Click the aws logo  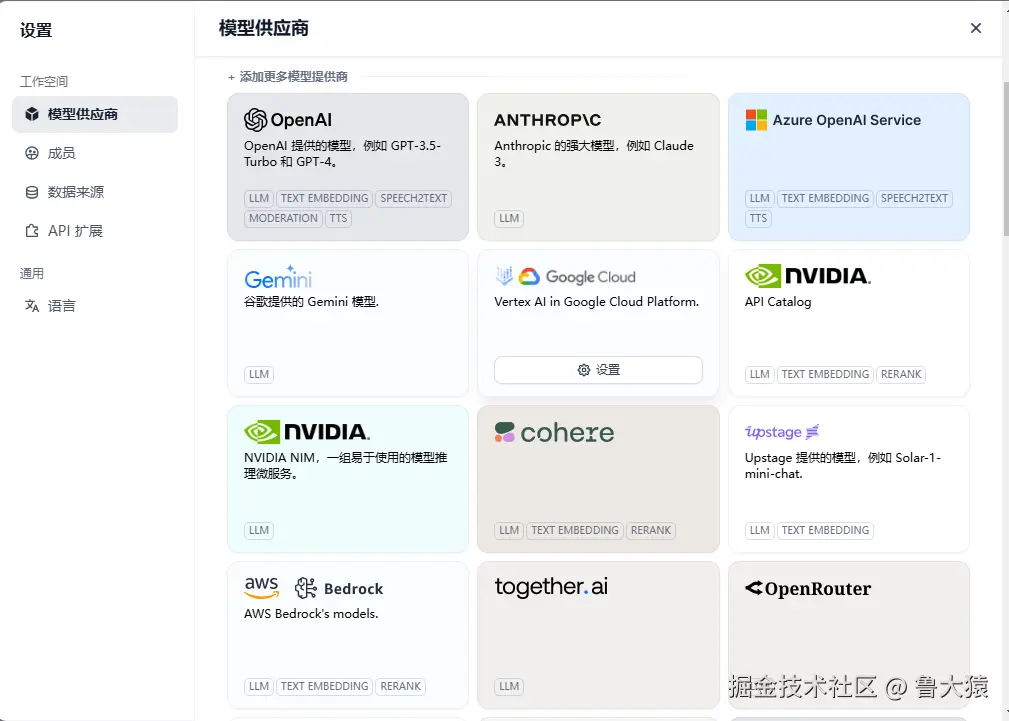coord(261,587)
